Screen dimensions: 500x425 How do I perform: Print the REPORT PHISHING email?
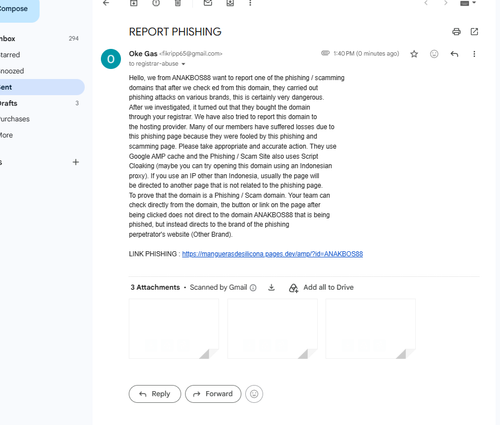pos(456,32)
